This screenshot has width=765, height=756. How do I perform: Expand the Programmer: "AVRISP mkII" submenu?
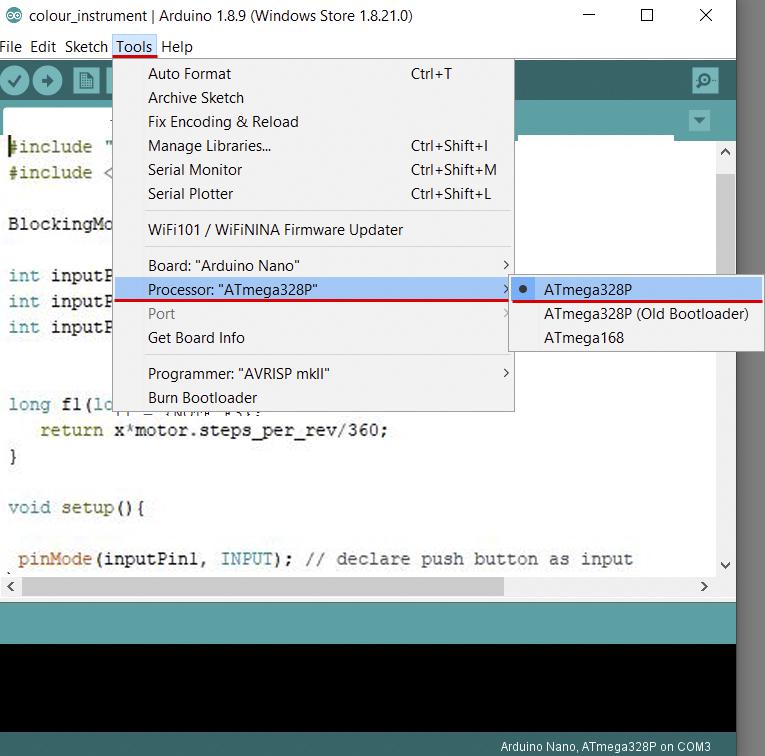click(313, 374)
